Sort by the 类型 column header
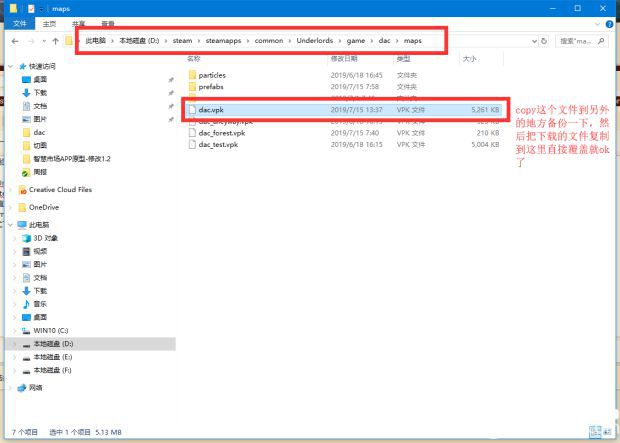The height and width of the screenshot is (443, 620). tap(403, 59)
